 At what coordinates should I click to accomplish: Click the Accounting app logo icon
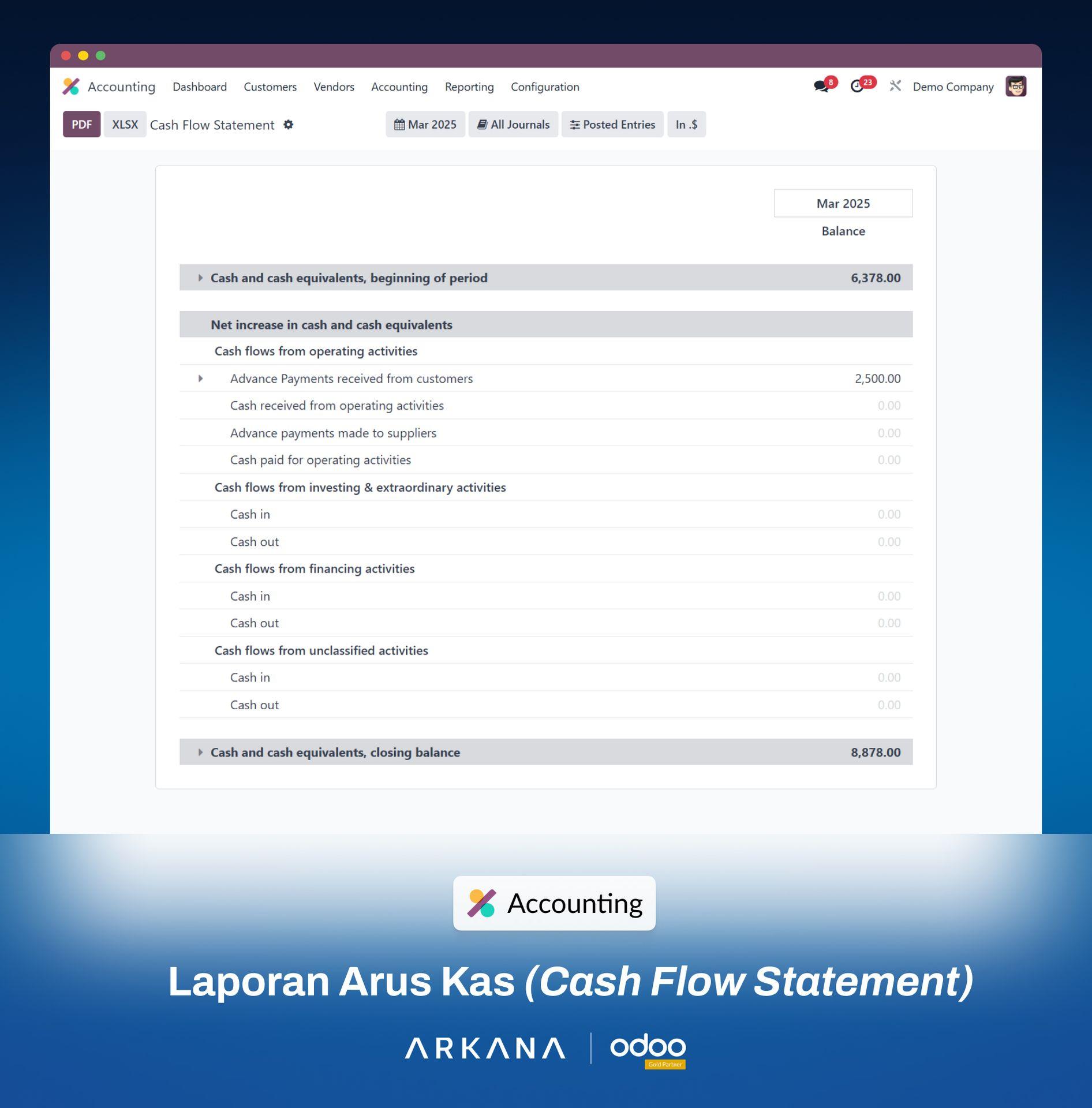click(x=71, y=87)
